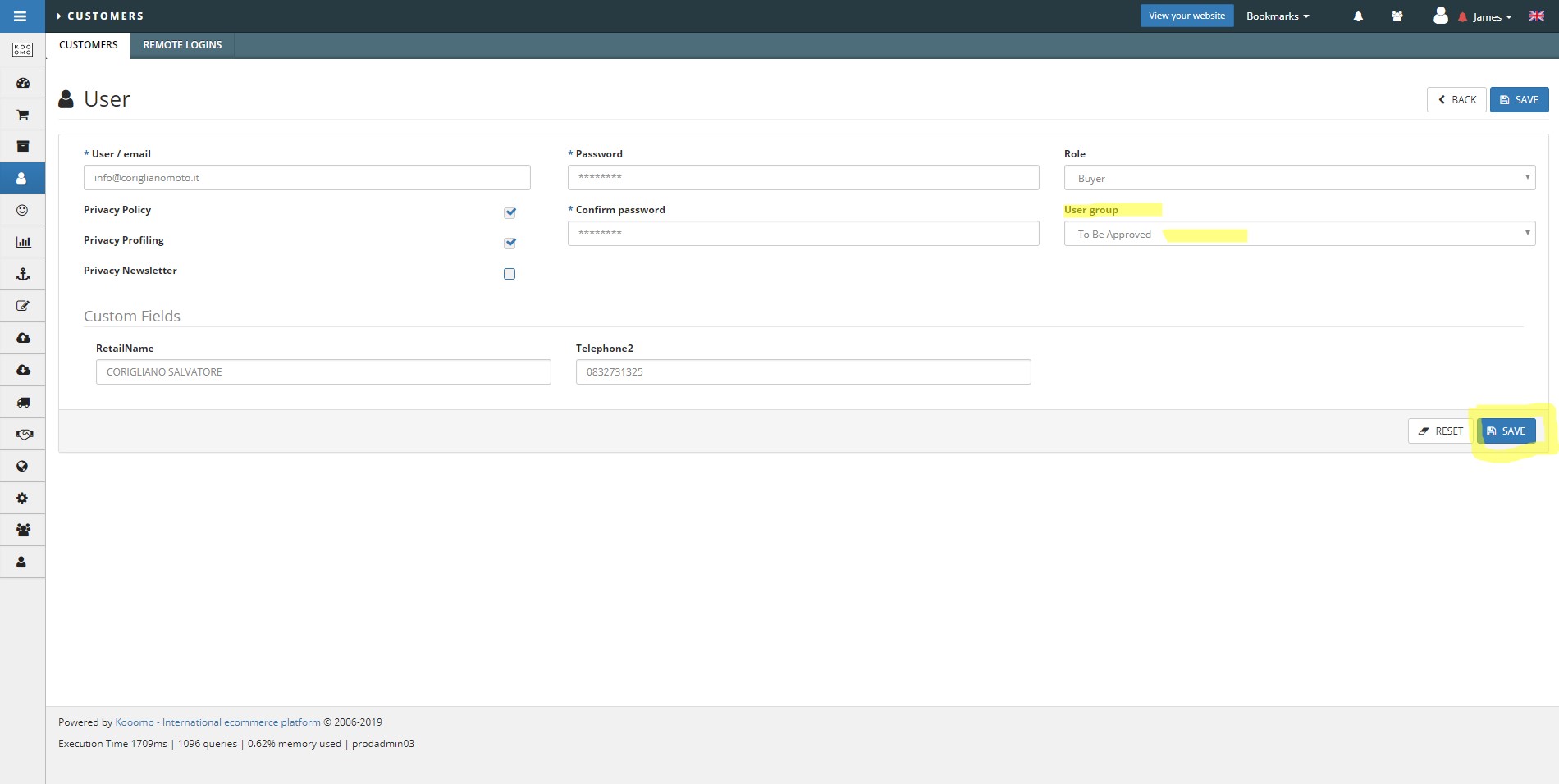Click the Privacy Newsletter label
This screenshot has height=784, width=1559.
pos(130,271)
